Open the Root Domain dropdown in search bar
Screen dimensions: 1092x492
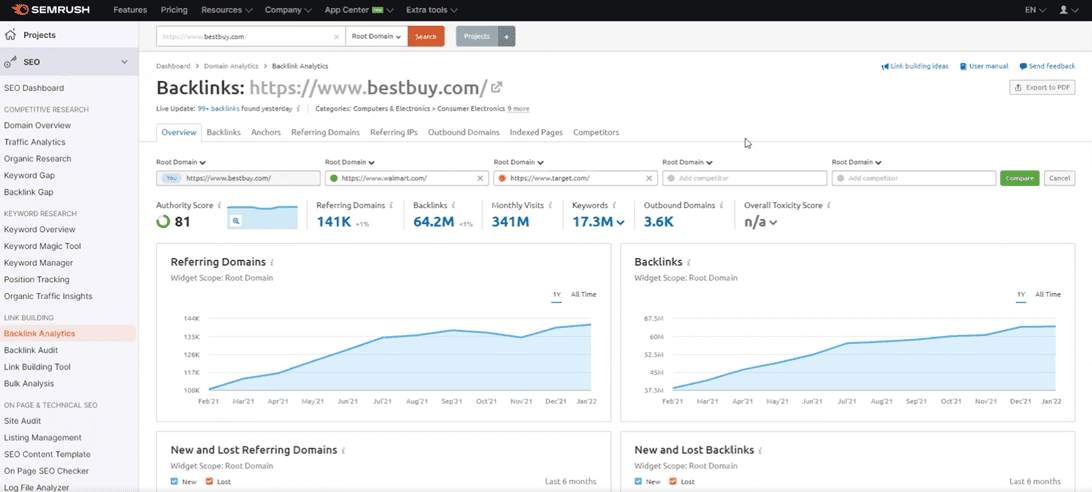click(x=376, y=36)
